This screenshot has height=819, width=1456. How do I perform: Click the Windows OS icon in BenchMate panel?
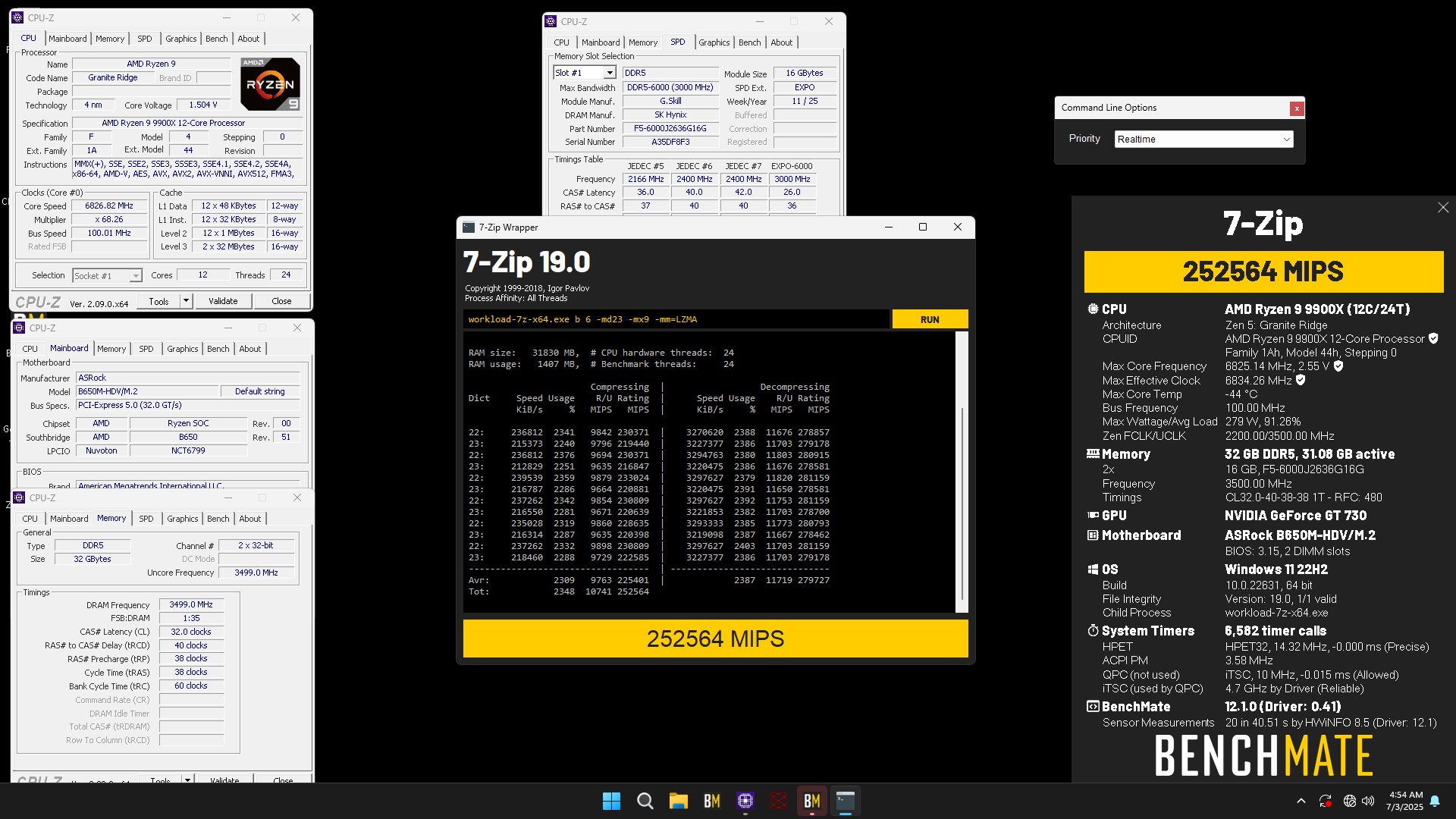(1093, 570)
